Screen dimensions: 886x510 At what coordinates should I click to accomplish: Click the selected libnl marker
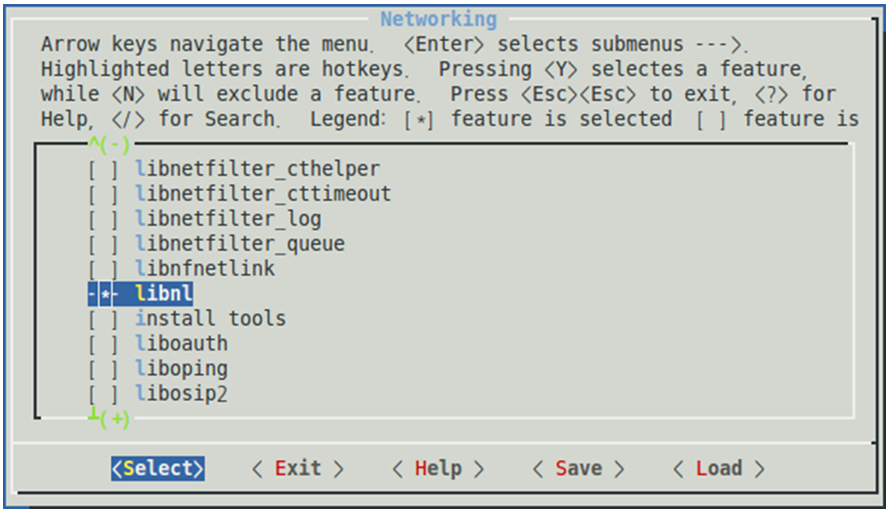(x=104, y=294)
